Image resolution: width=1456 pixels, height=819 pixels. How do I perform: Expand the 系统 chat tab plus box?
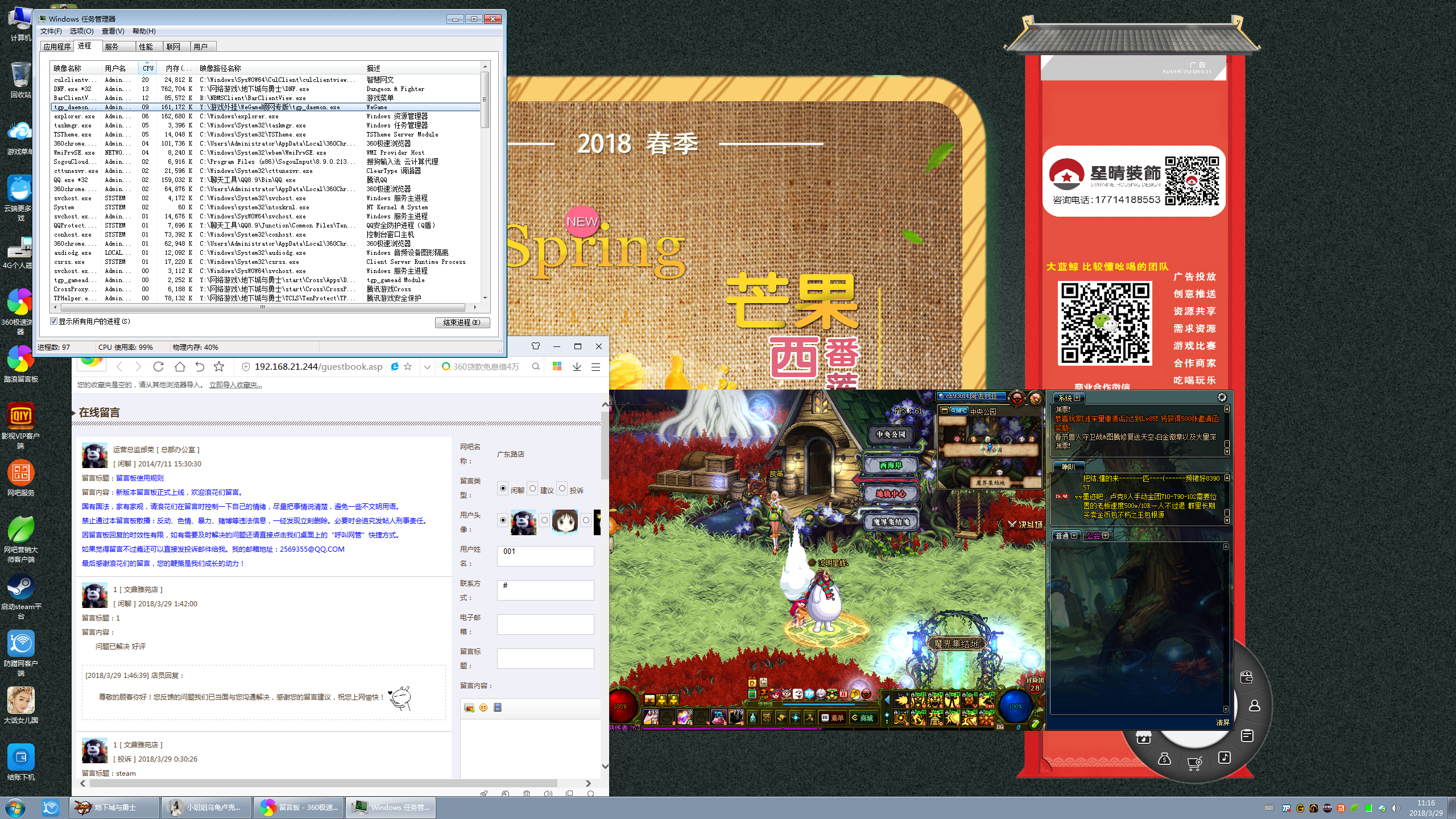click(1077, 398)
